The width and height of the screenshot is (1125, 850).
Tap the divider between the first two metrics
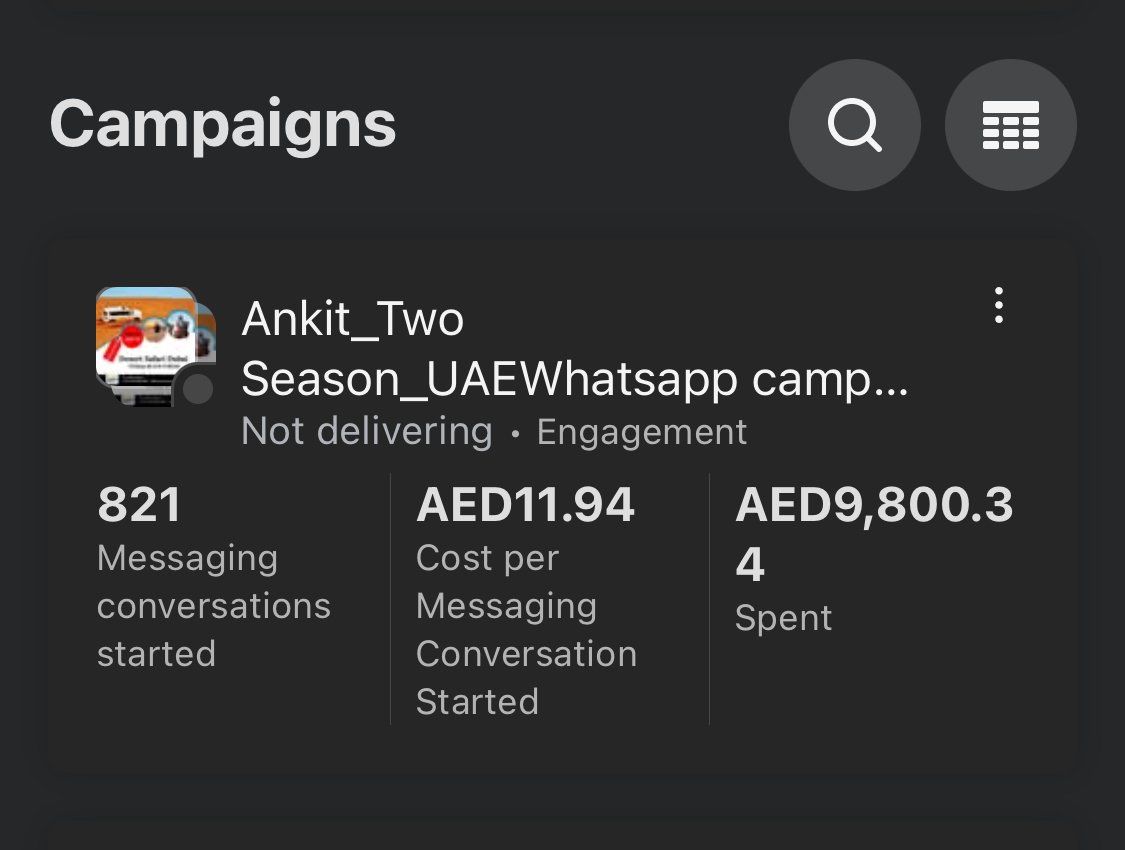click(x=390, y=598)
